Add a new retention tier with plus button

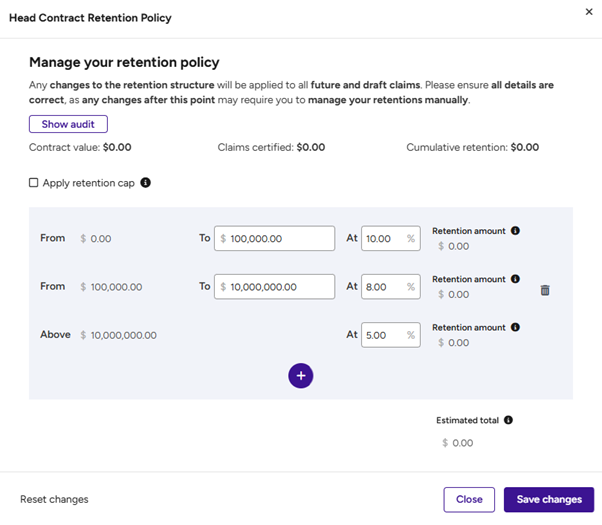[x=301, y=375]
